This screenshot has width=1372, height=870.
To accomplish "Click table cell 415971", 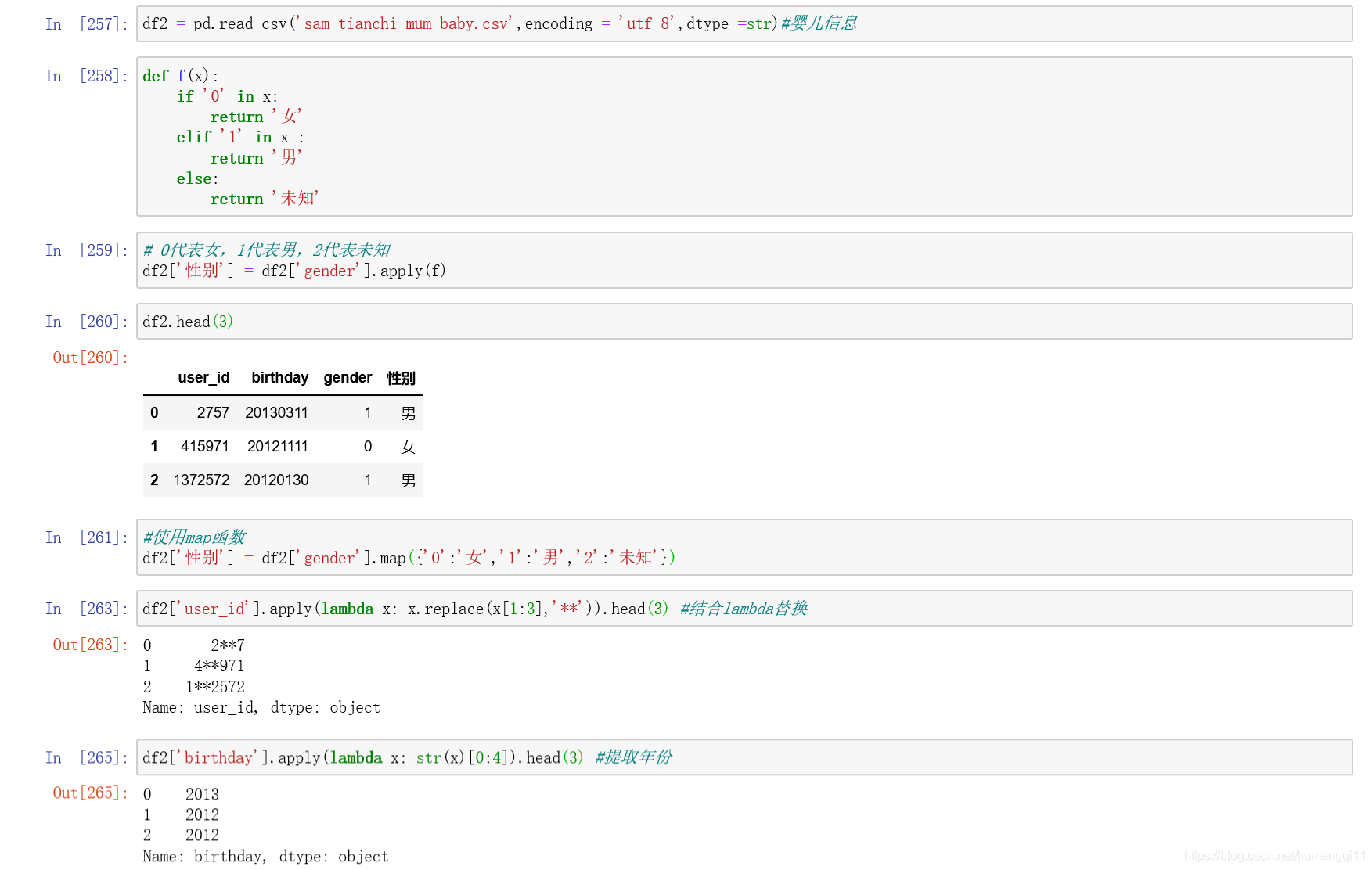I will pyautogui.click(x=205, y=446).
